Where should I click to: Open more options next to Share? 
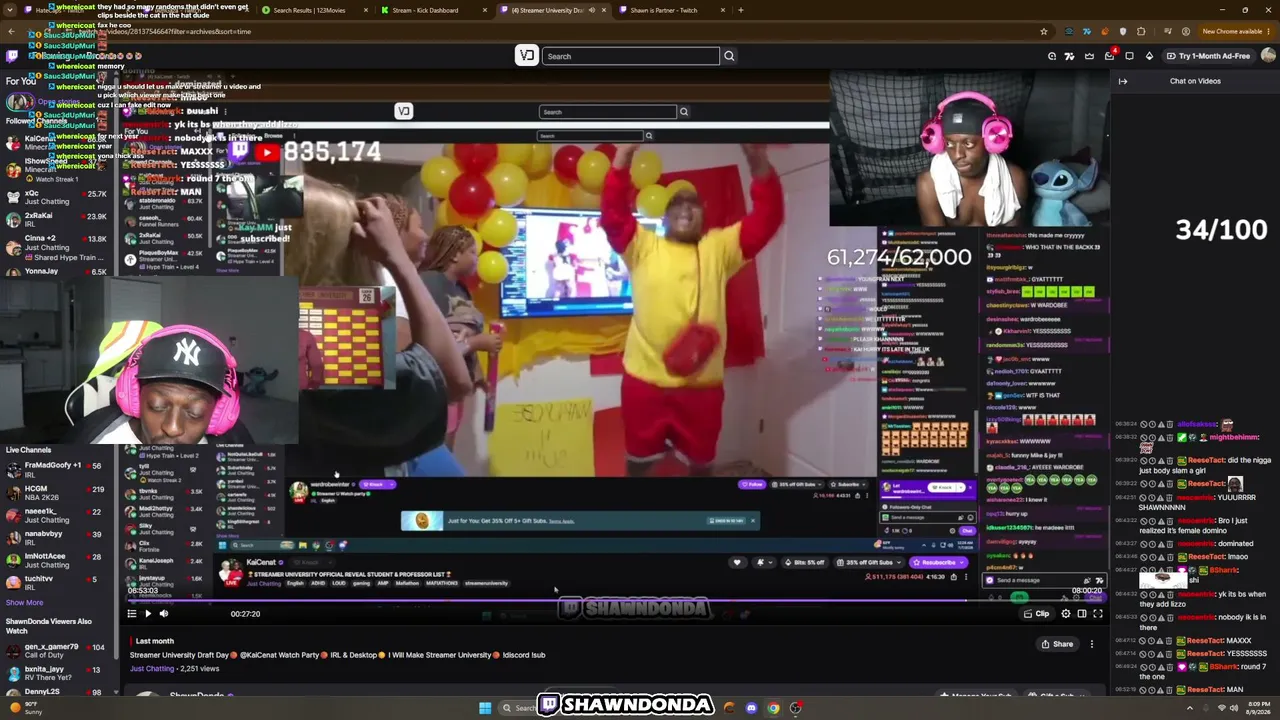point(1092,644)
